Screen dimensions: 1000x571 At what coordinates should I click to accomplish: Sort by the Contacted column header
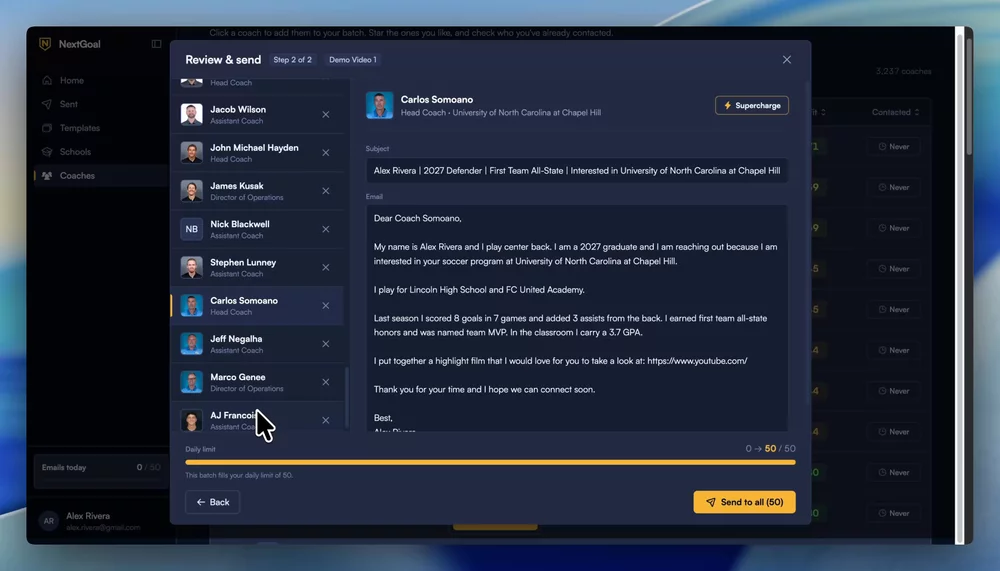coord(895,112)
